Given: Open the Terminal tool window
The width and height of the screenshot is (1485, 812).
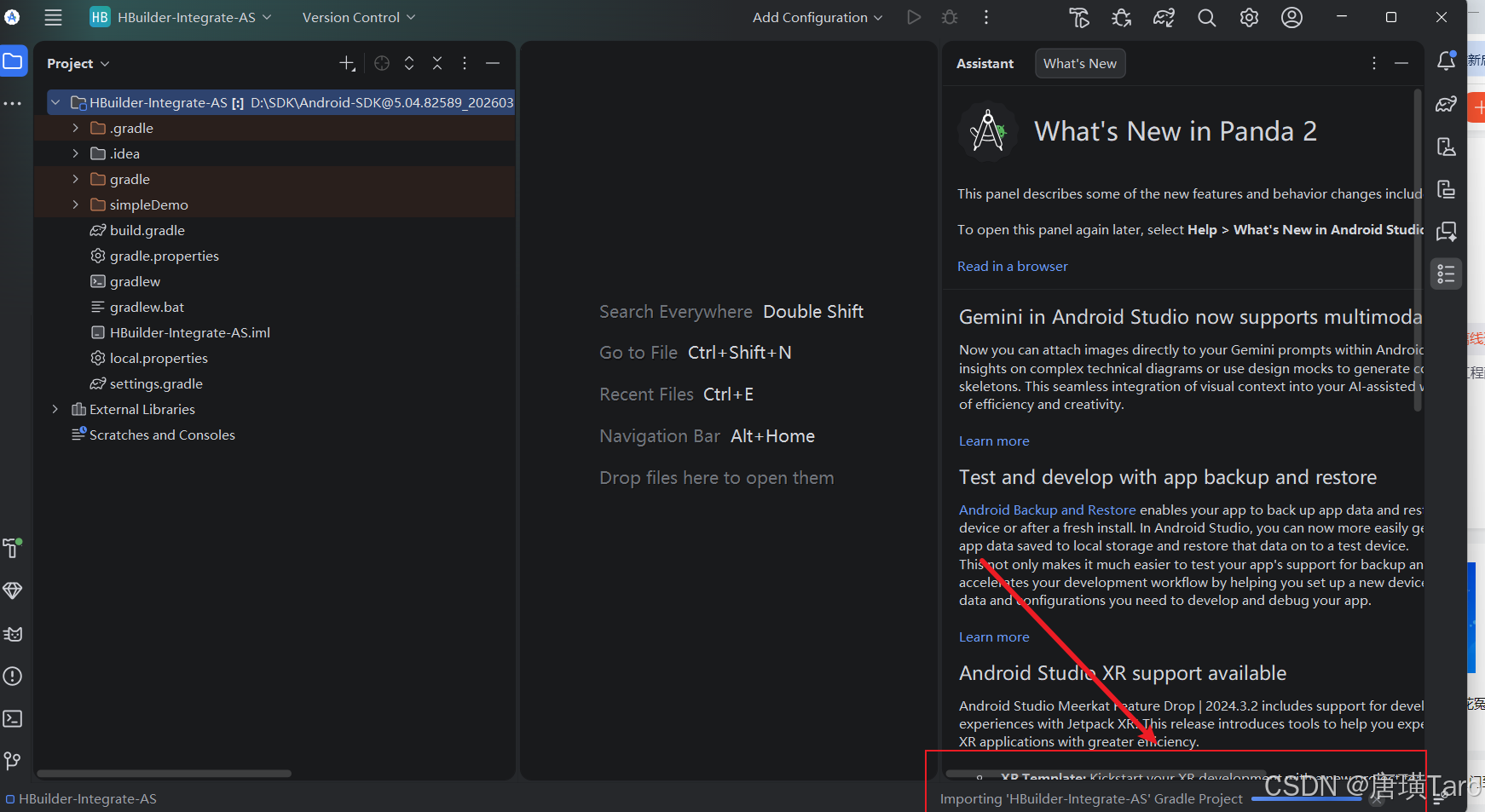Looking at the screenshot, I should [x=13, y=719].
